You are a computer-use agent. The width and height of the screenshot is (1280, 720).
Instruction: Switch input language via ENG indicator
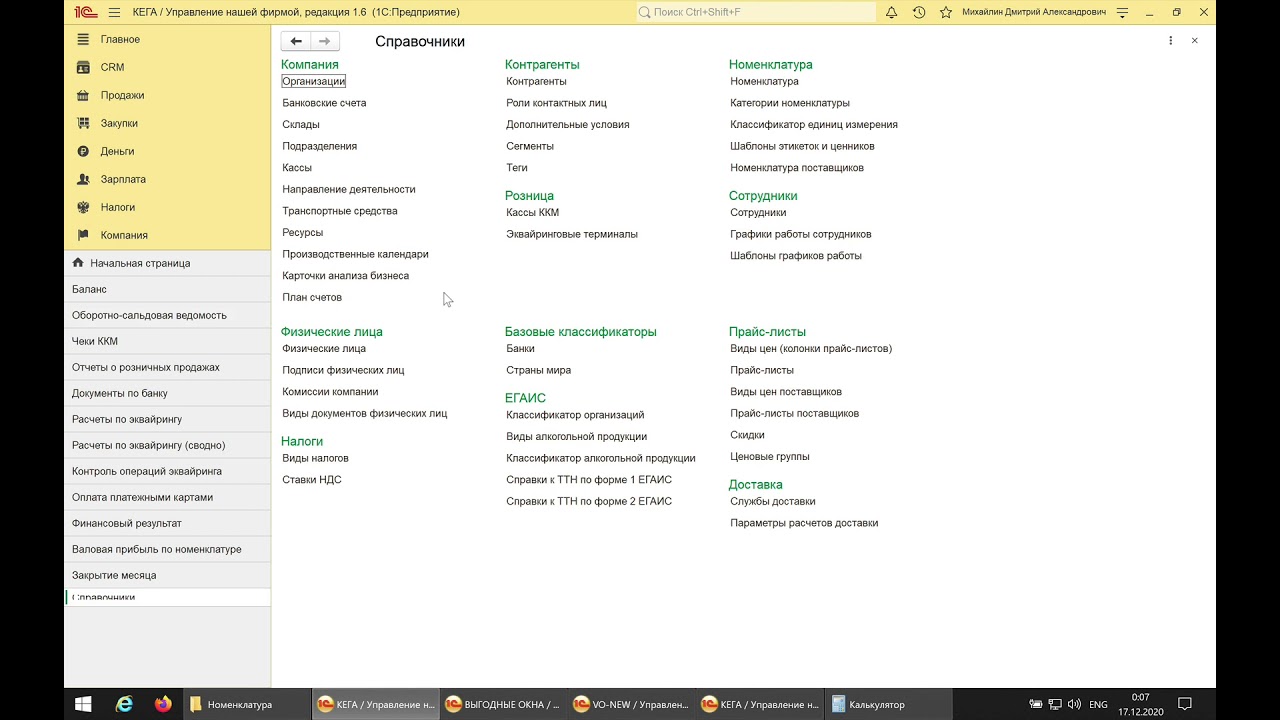(x=1098, y=704)
